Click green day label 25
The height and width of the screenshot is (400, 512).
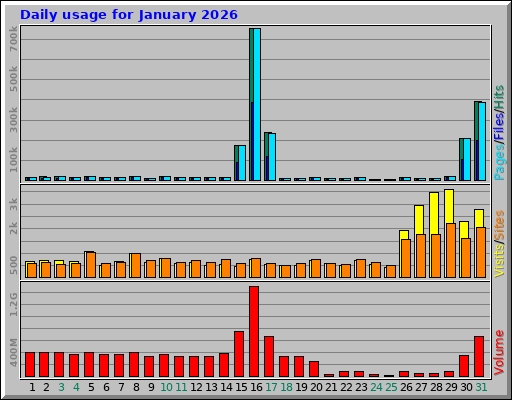click(x=391, y=387)
